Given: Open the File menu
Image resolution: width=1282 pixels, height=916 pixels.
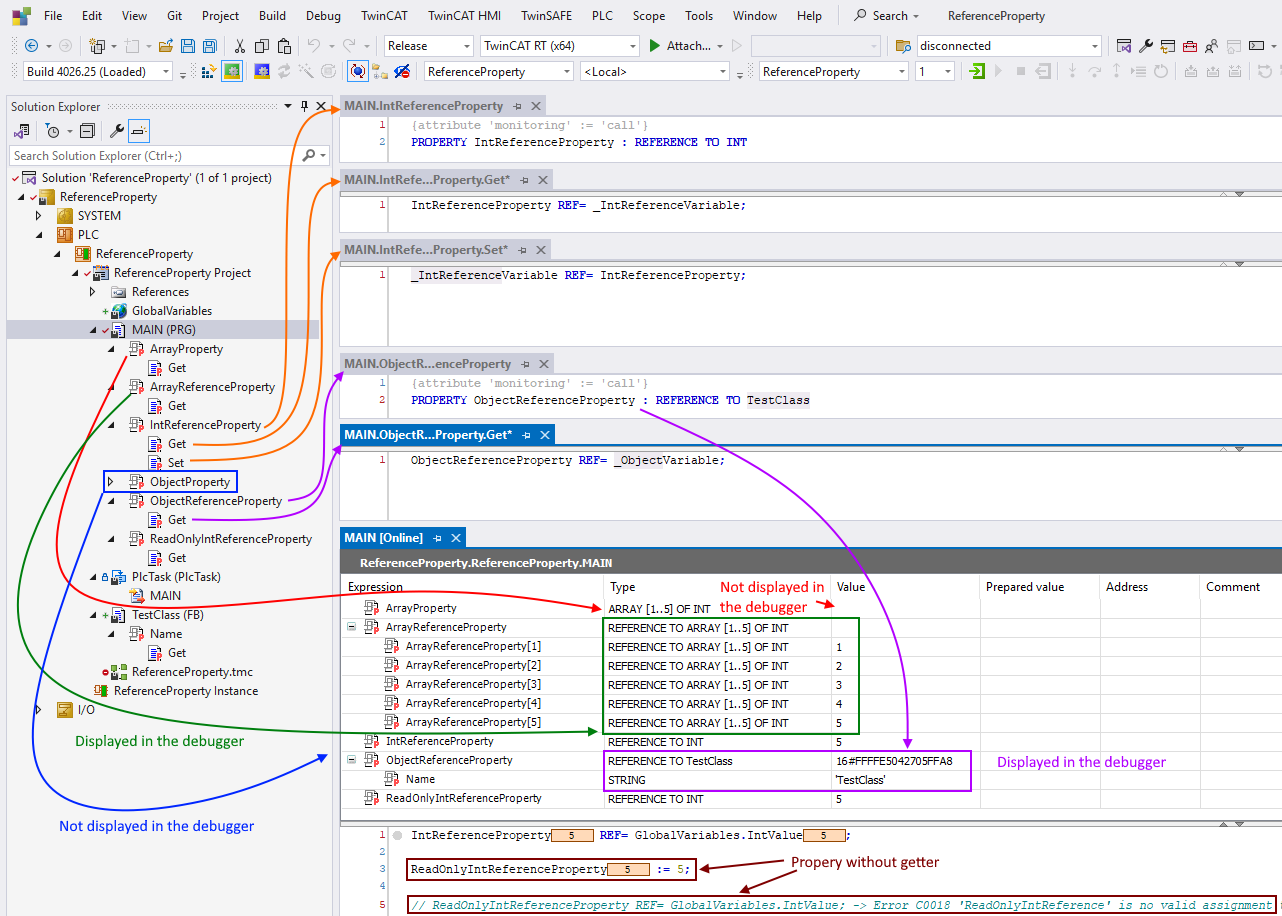Looking at the screenshot, I should [x=53, y=16].
